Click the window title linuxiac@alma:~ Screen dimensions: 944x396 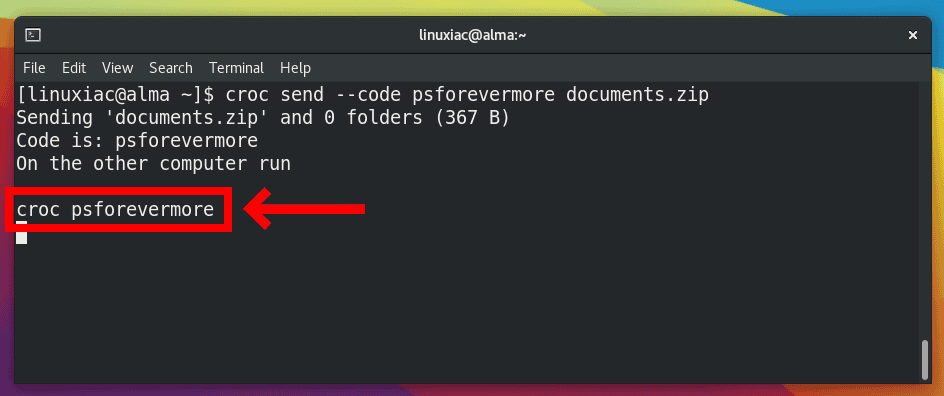tap(473, 36)
